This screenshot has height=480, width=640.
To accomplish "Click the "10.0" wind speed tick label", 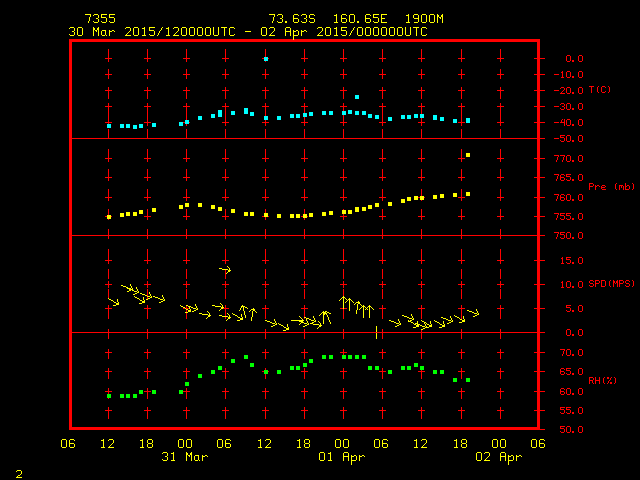I will 571,284.
